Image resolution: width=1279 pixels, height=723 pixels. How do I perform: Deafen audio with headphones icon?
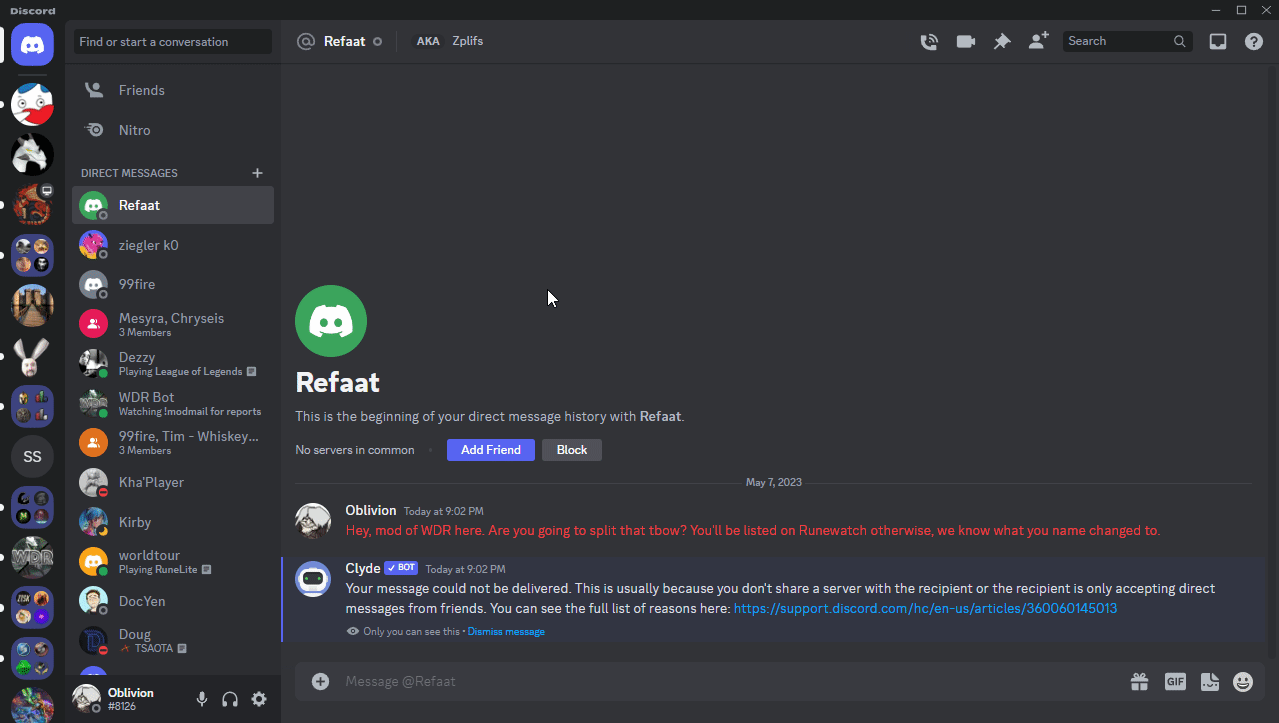click(230, 699)
